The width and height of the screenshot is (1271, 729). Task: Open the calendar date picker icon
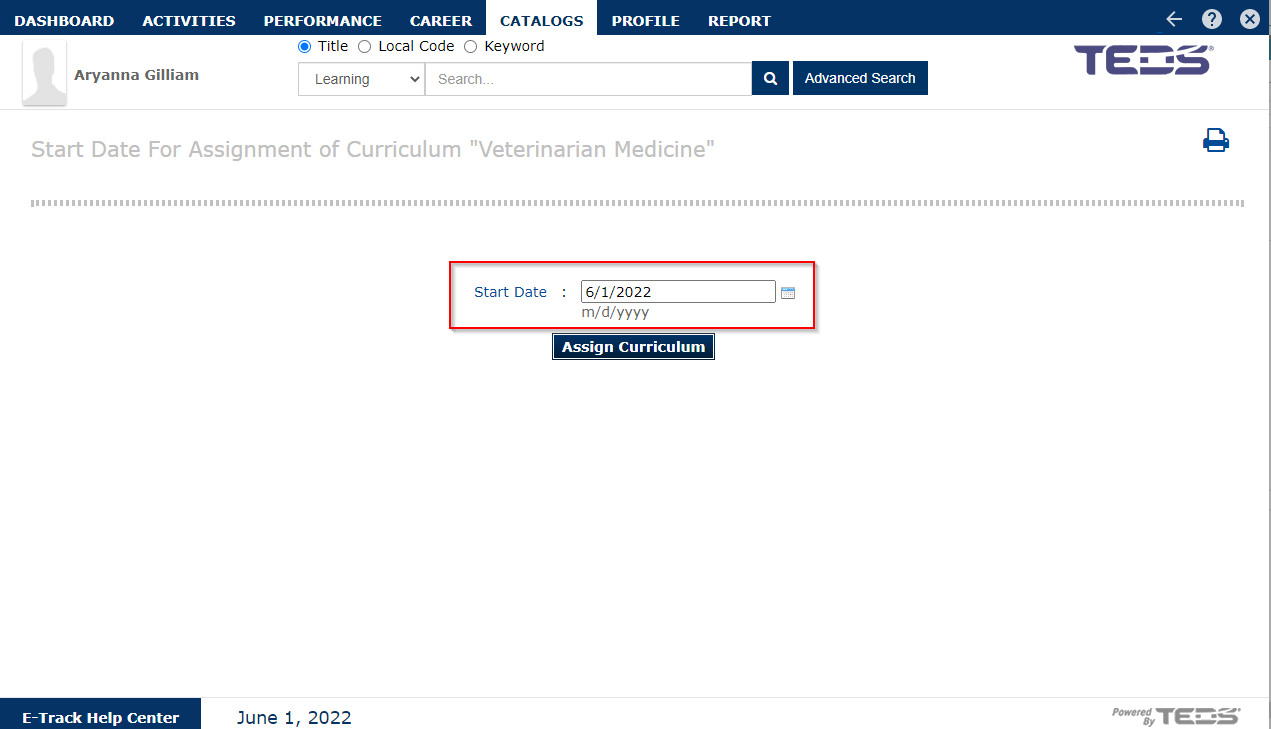coord(788,292)
